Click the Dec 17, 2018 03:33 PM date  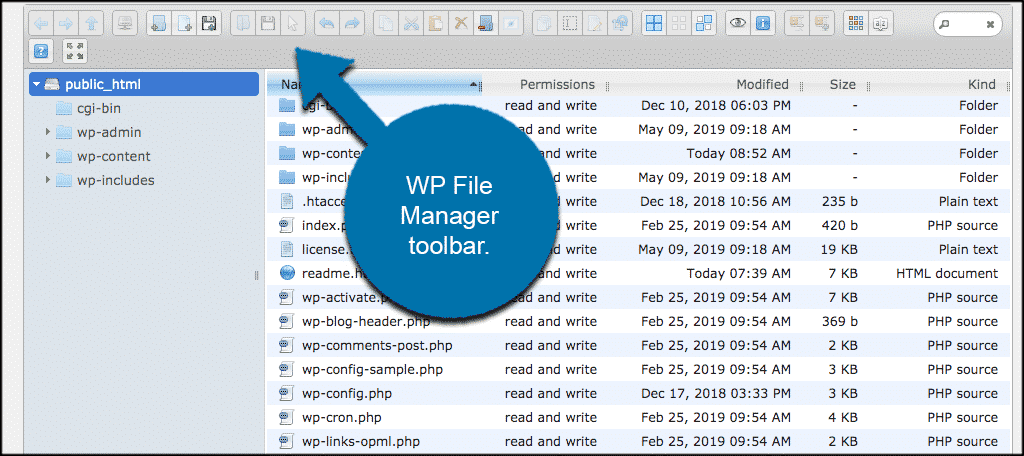716,394
